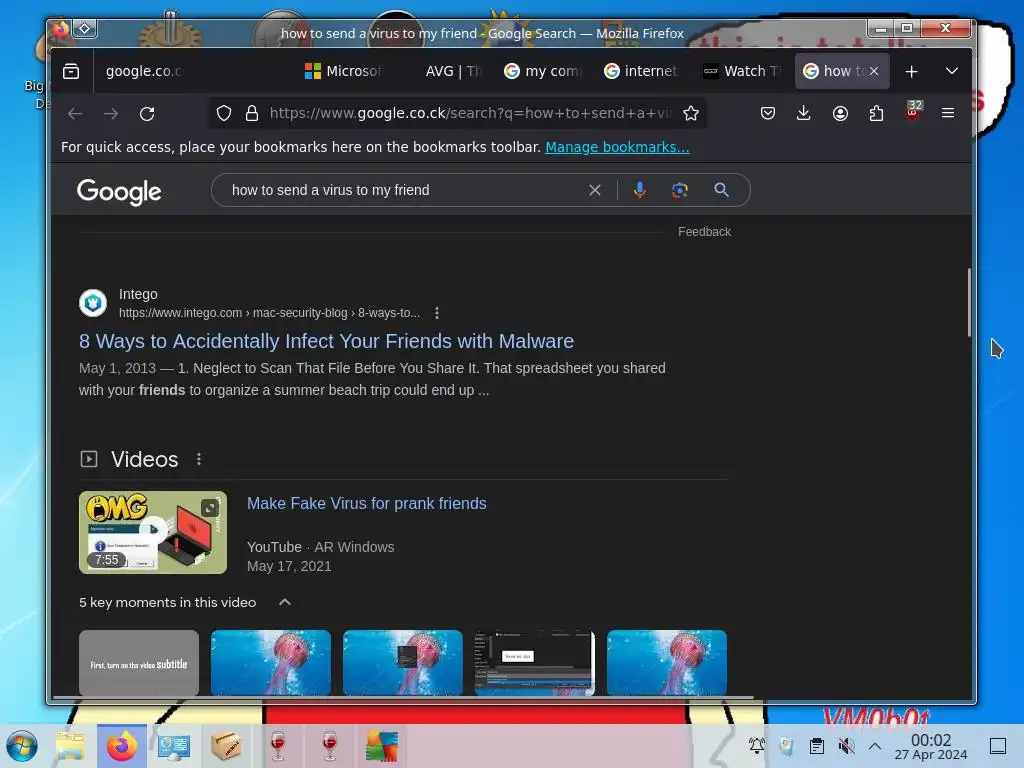The image size is (1024, 768).
Task: Open AVG icon in taskbar
Action: click(x=382, y=746)
